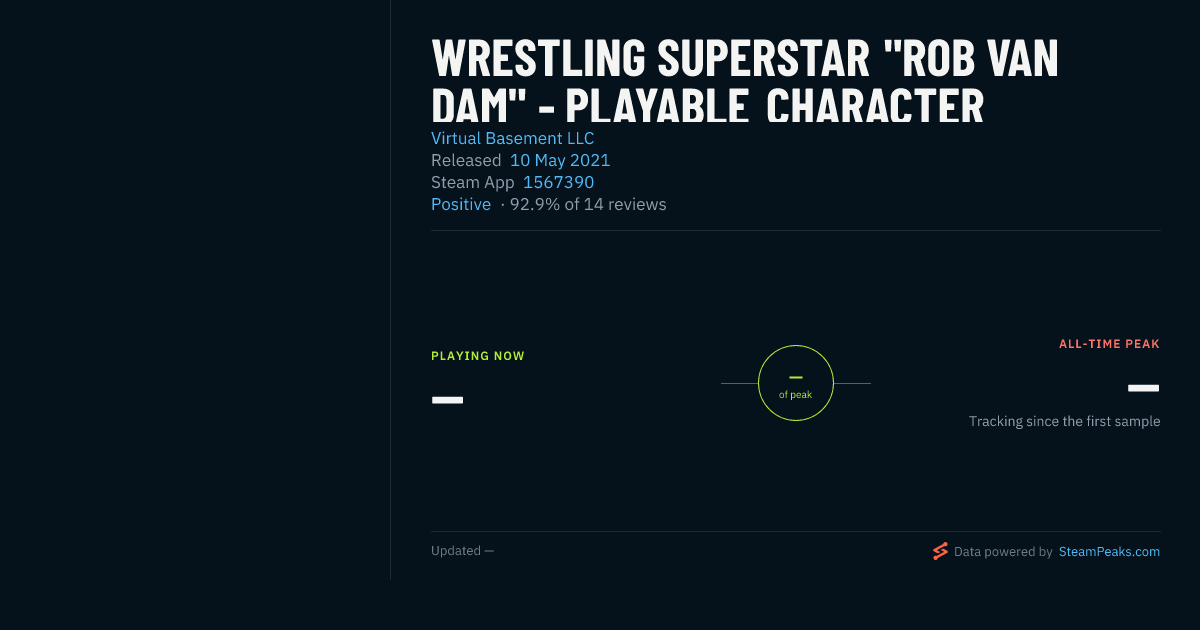Click the Wrestling Superstar Rob Van Dam title
The height and width of the screenshot is (630, 1200).
coord(745,83)
